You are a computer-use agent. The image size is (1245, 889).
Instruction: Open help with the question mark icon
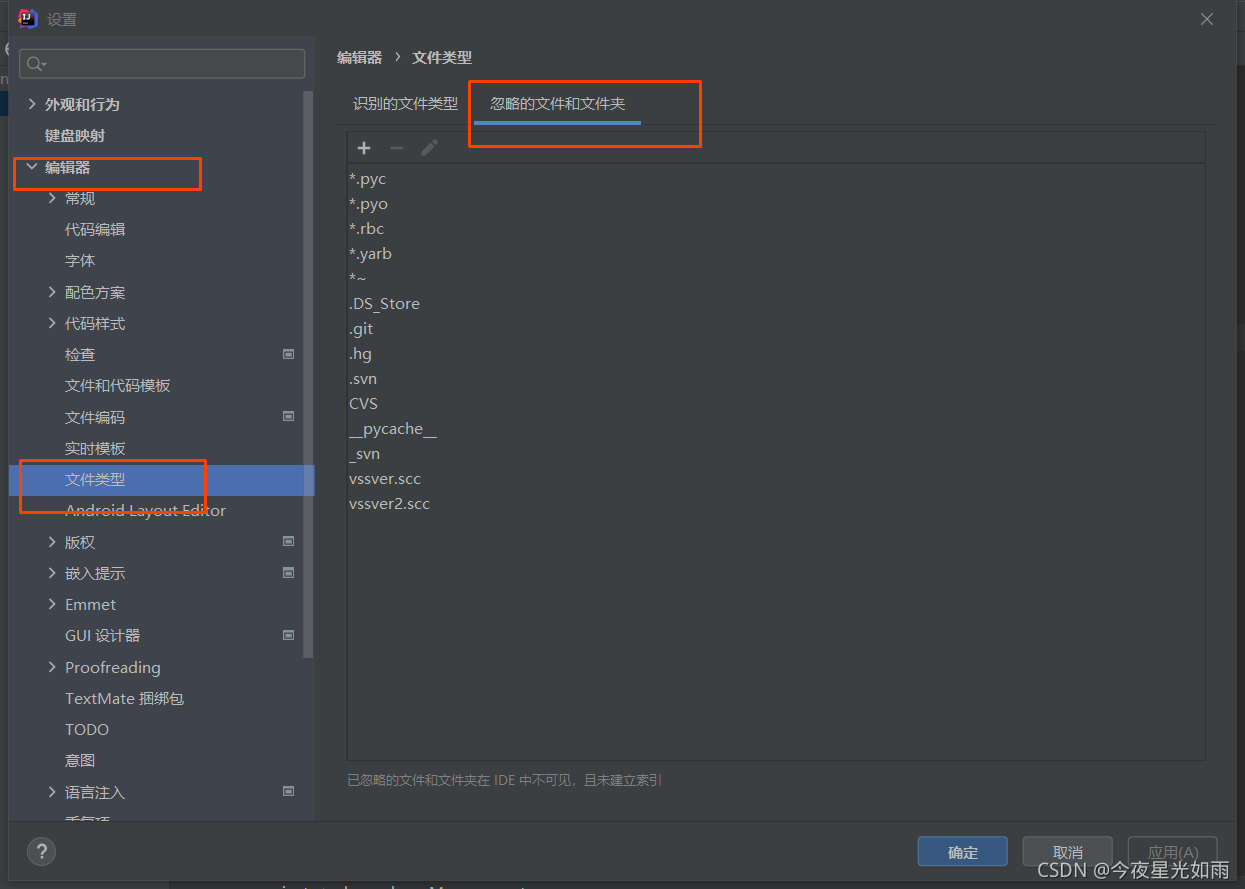click(x=41, y=851)
